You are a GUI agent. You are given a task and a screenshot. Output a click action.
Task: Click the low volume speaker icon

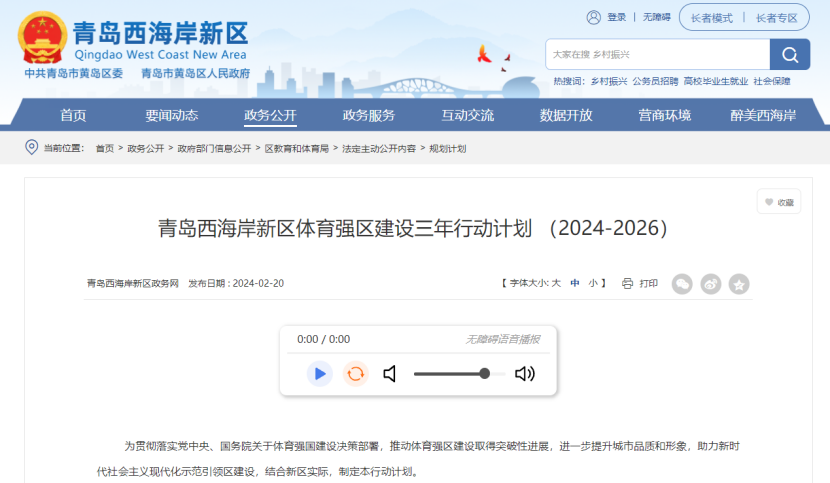(390, 374)
